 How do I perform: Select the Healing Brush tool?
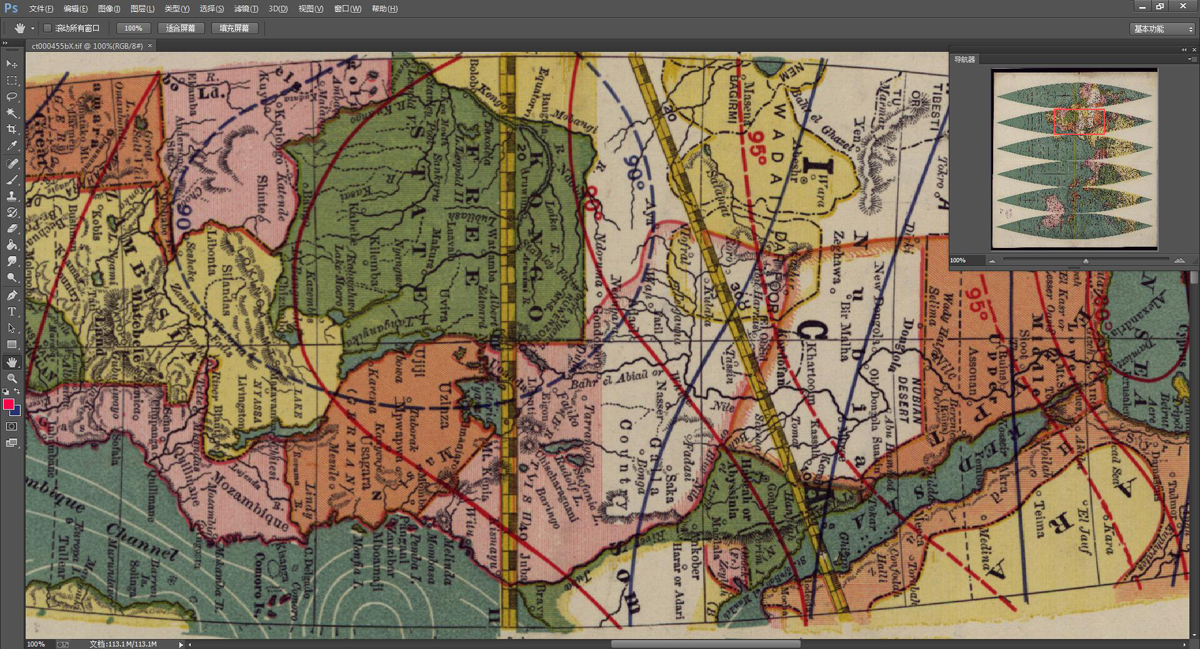(x=12, y=163)
